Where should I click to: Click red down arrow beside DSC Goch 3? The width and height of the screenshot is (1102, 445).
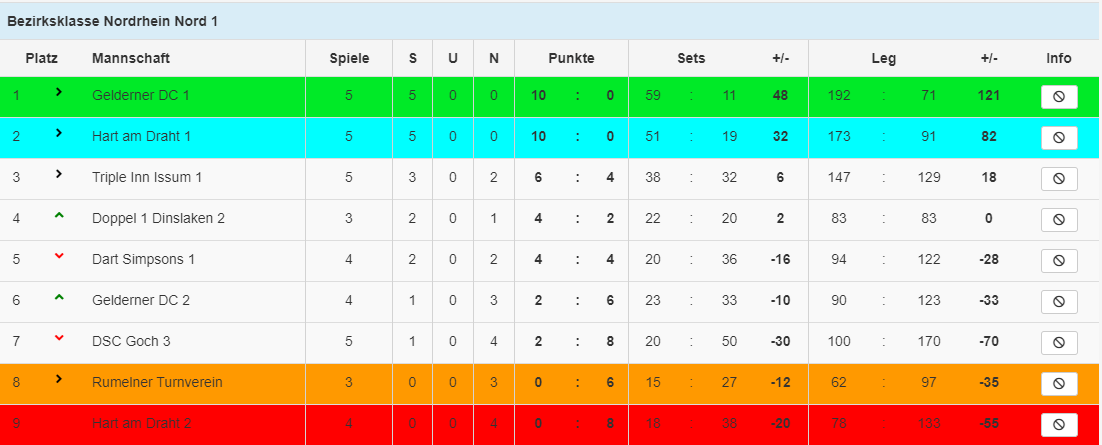click(x=59, y=339)
